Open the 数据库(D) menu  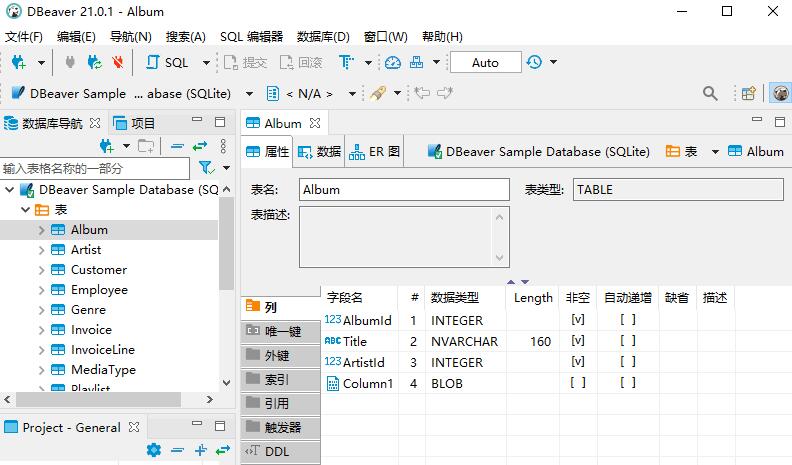[323, 37]
